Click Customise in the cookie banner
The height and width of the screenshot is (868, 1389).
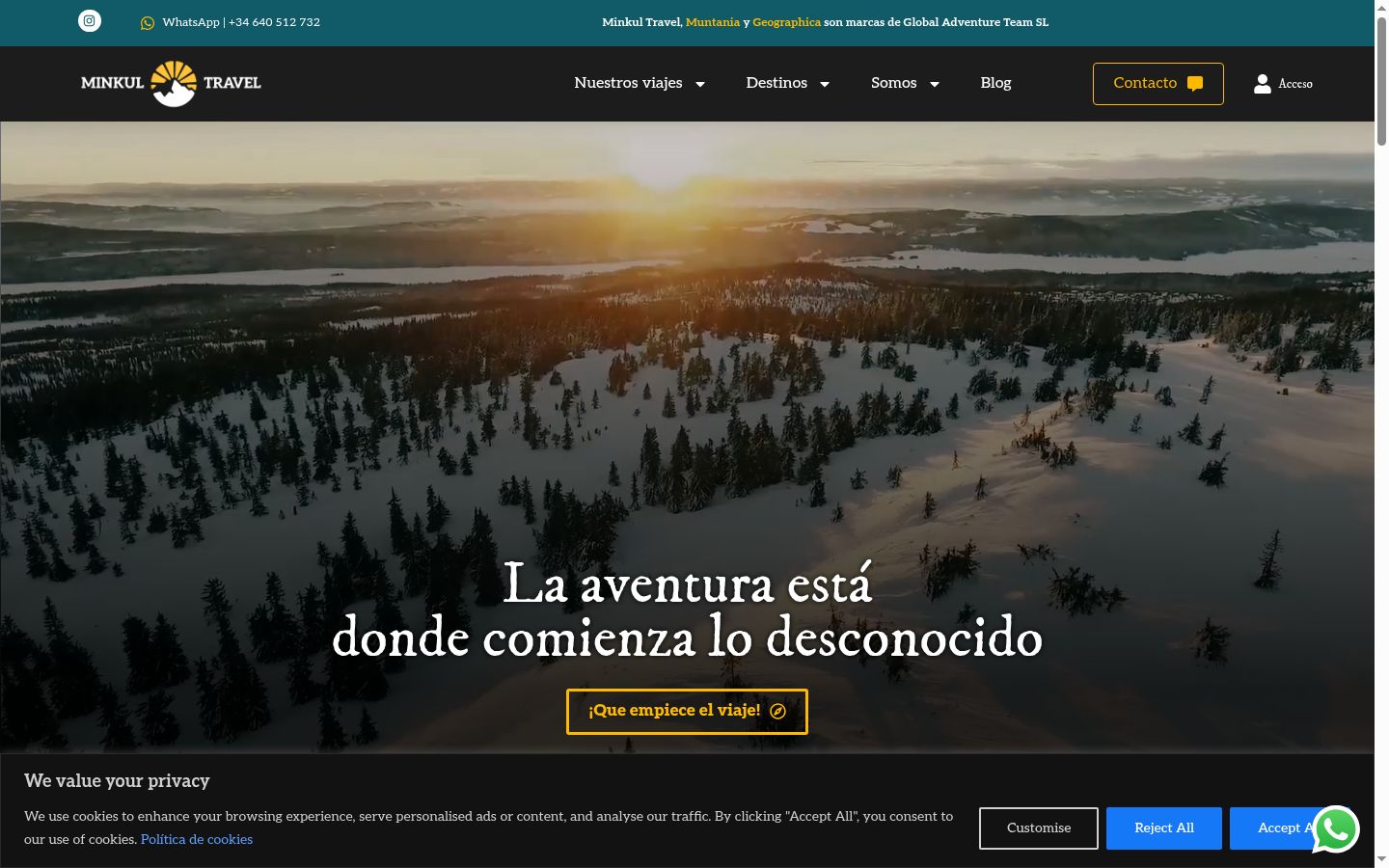pyautogui.click(x=1039, y=828)
